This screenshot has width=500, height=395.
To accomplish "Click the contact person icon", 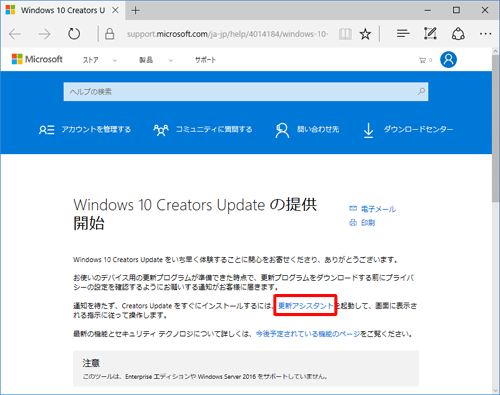I will tap(282, 130).
